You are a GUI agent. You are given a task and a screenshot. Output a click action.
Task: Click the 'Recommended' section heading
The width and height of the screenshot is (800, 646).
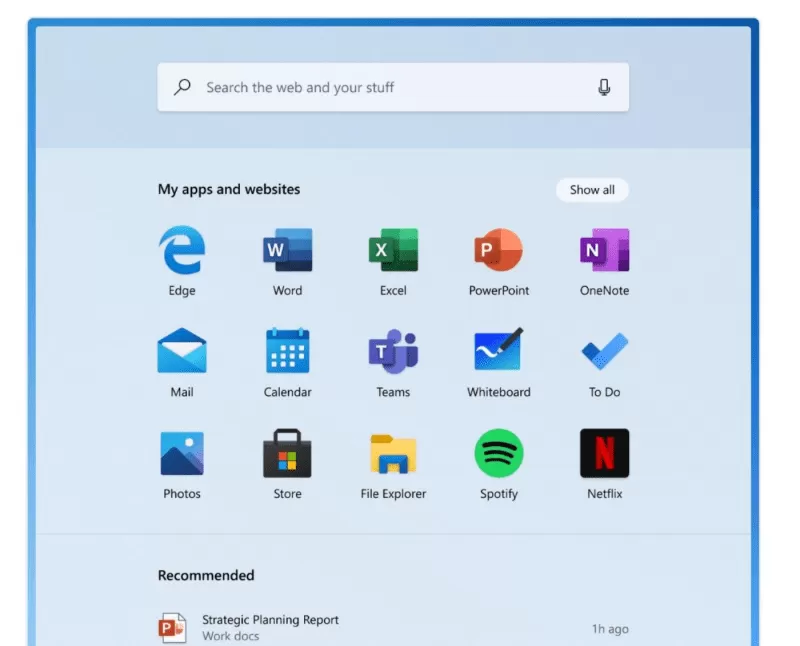pyautogui.click(x=206, y=575)
